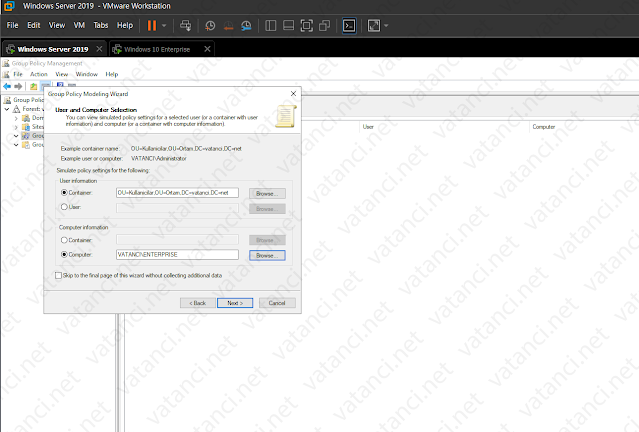
Task: Open VMware Edit menu
Action: 34,25
